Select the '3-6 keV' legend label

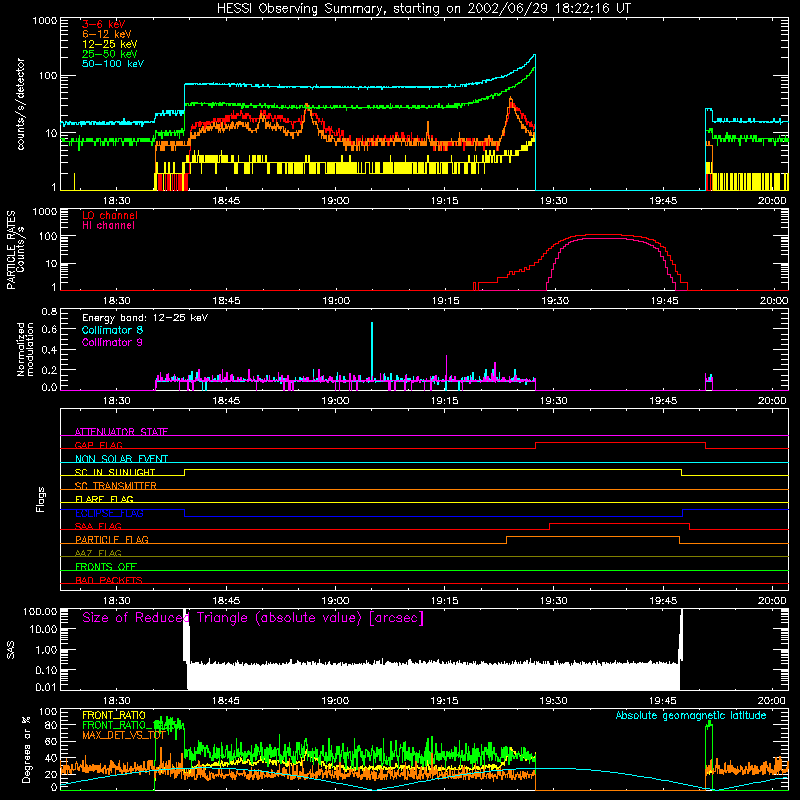click(104, 24)
